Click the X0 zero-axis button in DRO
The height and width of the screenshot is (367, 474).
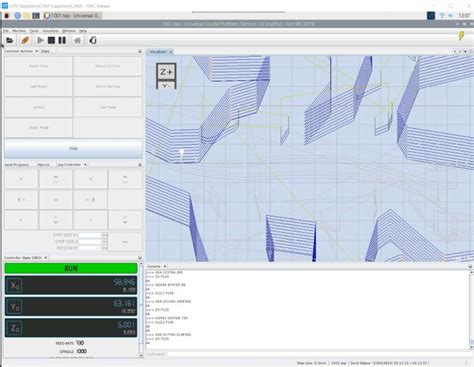(14, 285)
